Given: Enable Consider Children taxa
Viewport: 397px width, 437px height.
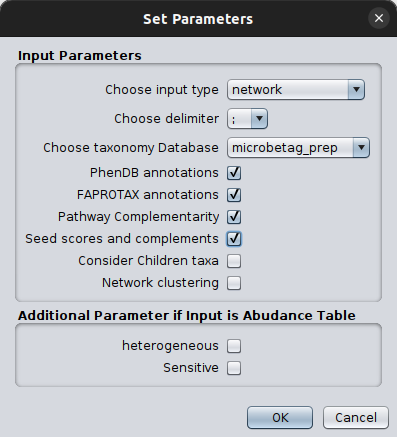Looking at the screenshot, I should tap(234, 261).
